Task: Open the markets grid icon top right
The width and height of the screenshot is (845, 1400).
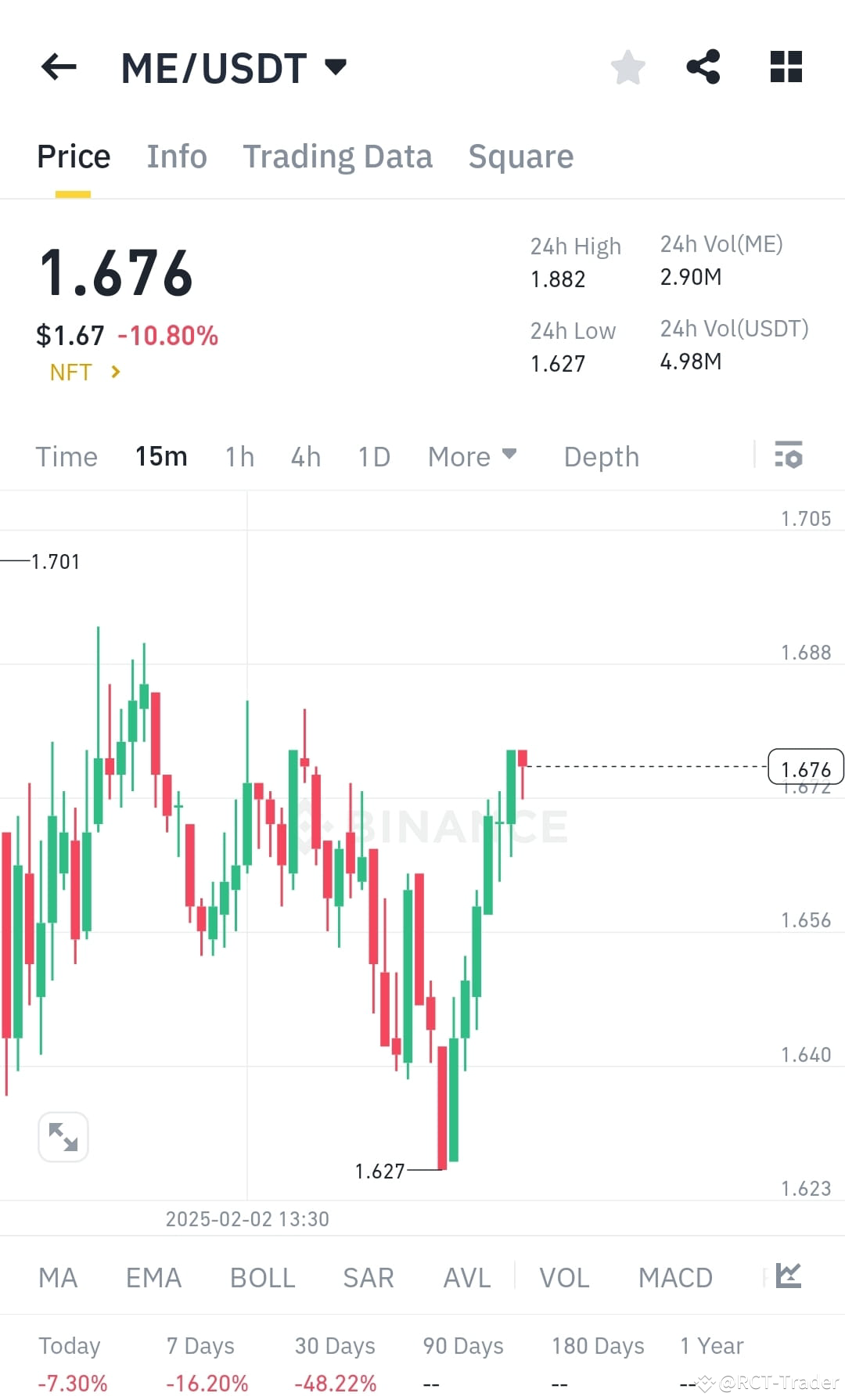Action: click(786, 68)
